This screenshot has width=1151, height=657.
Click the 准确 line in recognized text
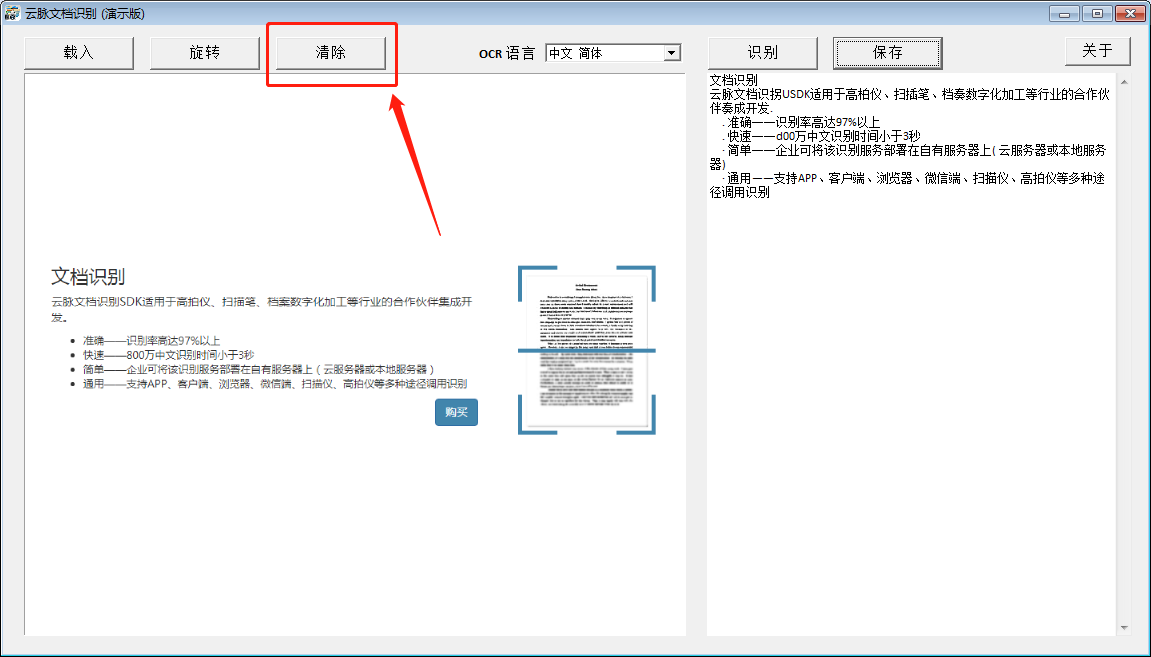click(x=803, y=123)
